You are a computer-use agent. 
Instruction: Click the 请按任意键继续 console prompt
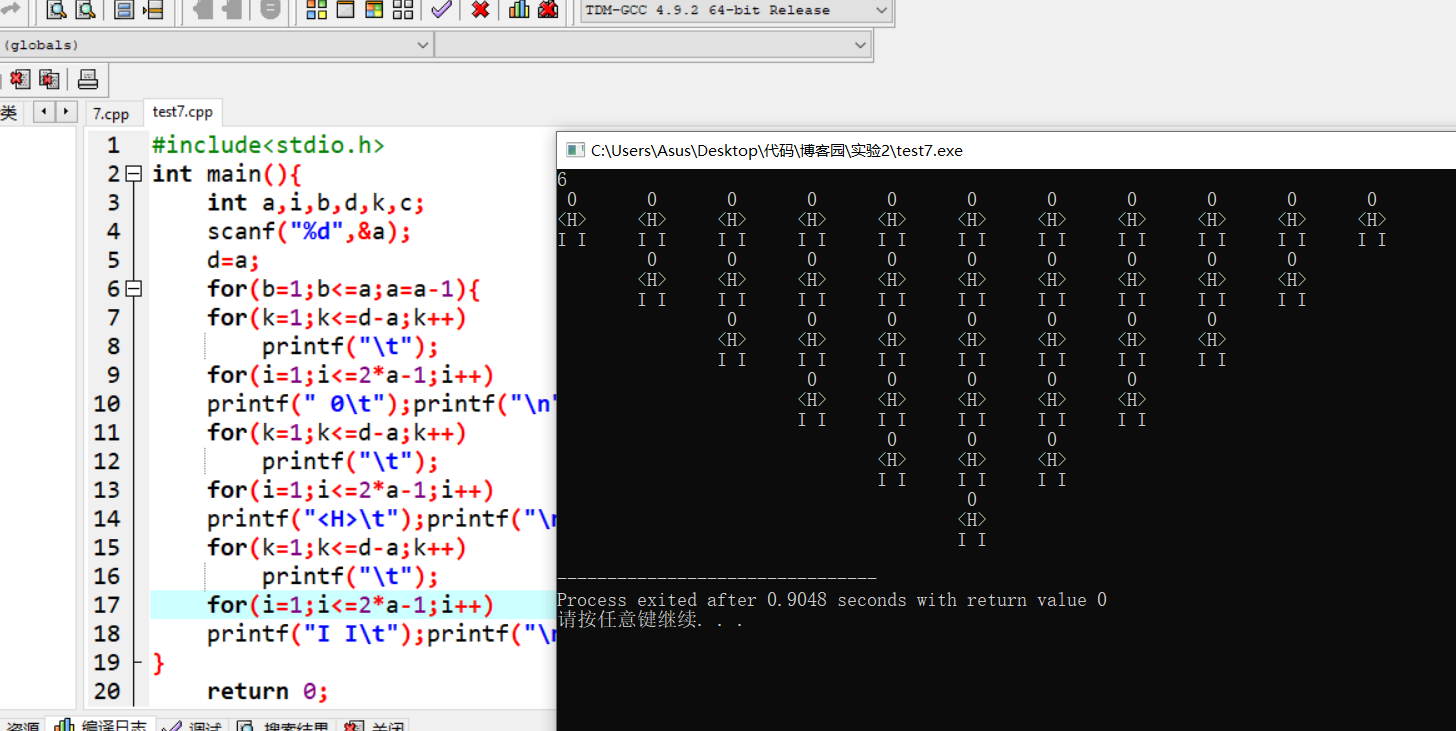[650, 620]
